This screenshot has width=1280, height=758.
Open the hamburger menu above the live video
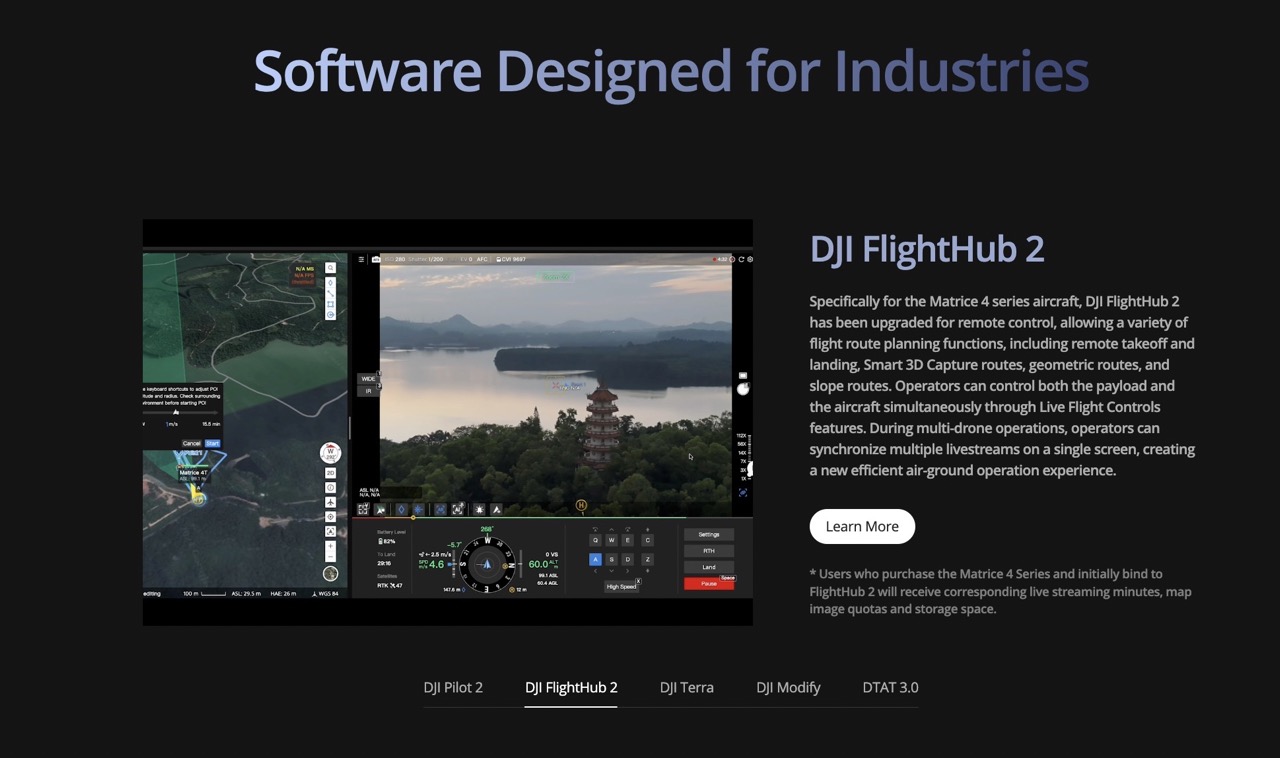click(x=361, y=259)
